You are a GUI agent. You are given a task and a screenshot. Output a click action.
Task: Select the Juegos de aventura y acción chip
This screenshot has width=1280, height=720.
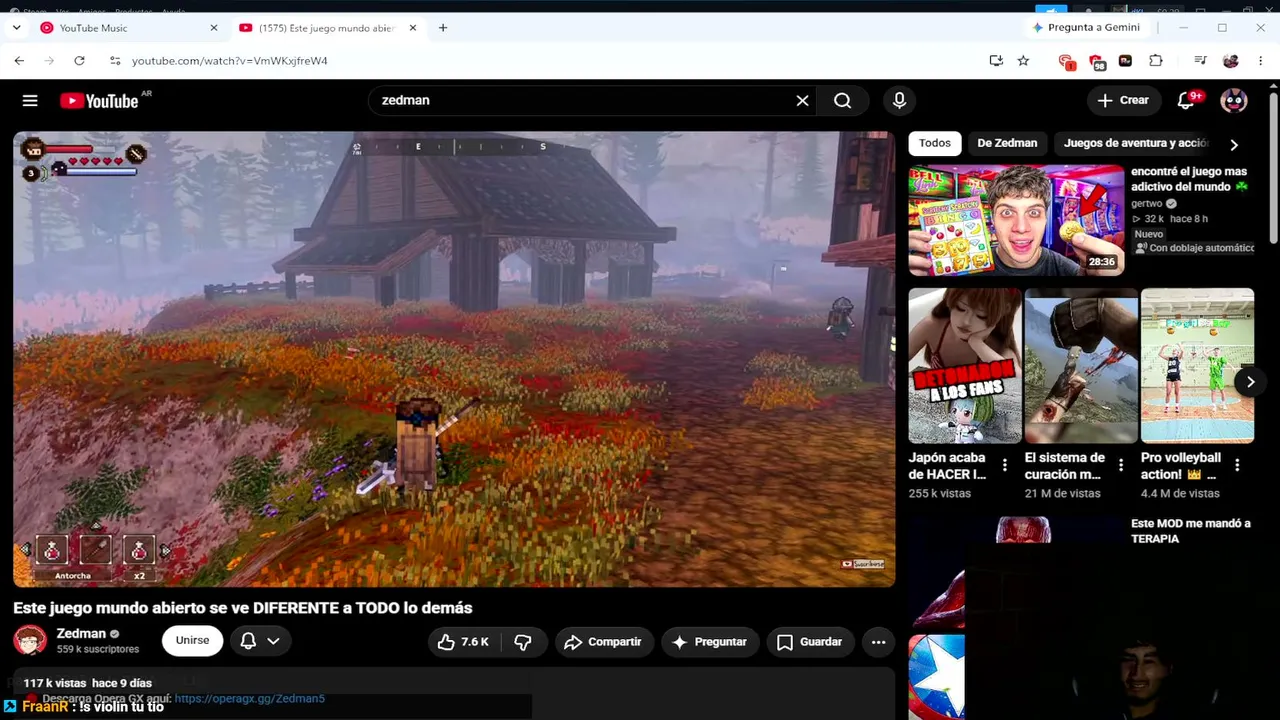(1136, 143)
